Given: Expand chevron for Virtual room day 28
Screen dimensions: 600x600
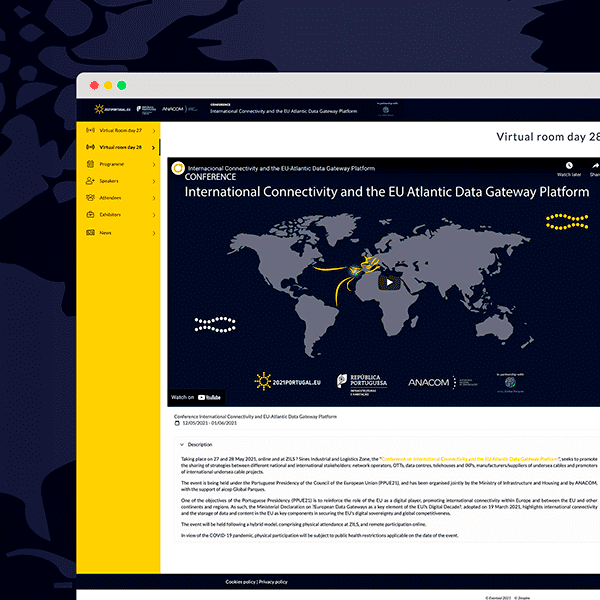Looking at the screenshot, I should click(153, 148).
